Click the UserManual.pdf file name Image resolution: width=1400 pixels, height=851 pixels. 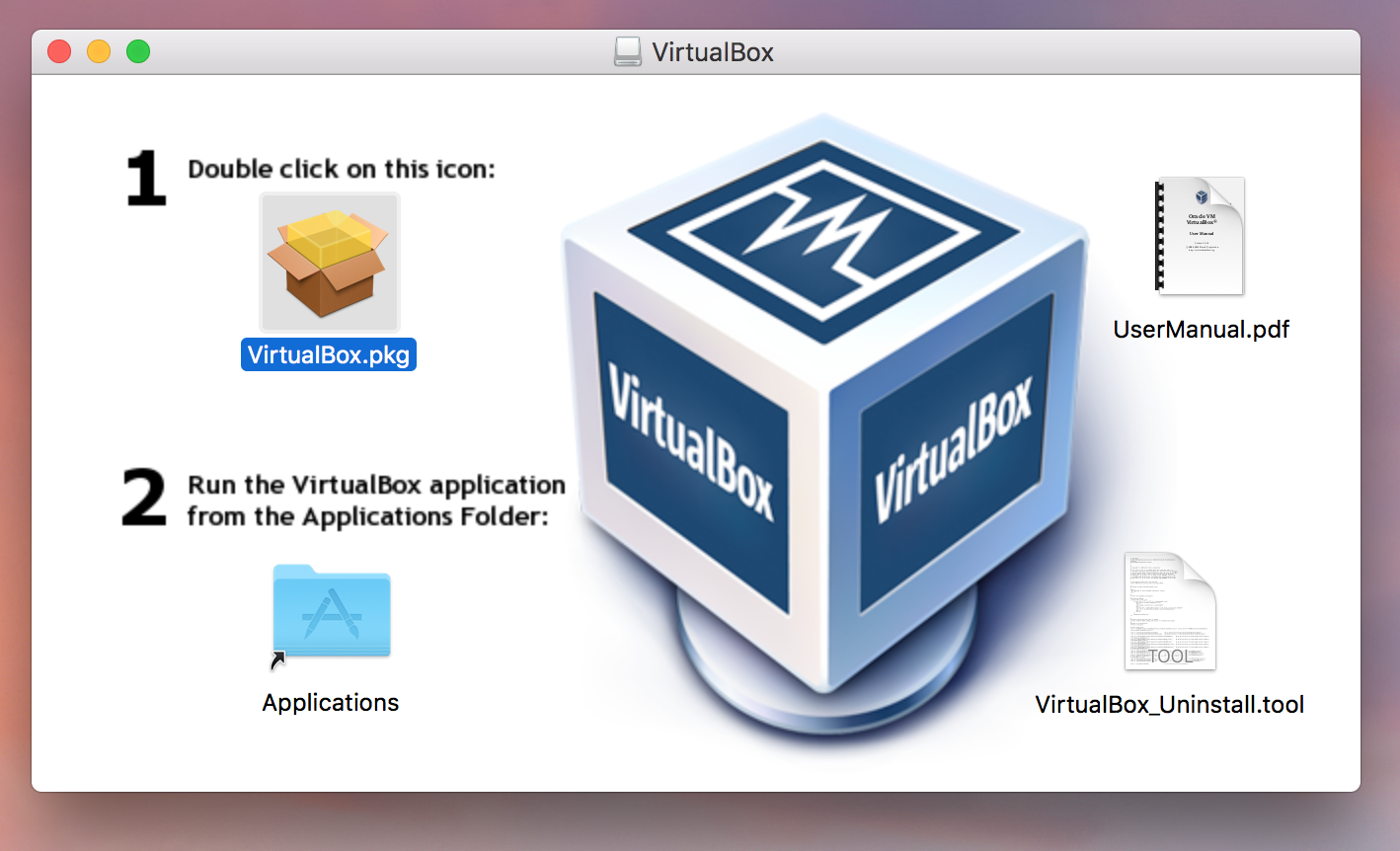pyautogui.click(x=1201, y=329)
